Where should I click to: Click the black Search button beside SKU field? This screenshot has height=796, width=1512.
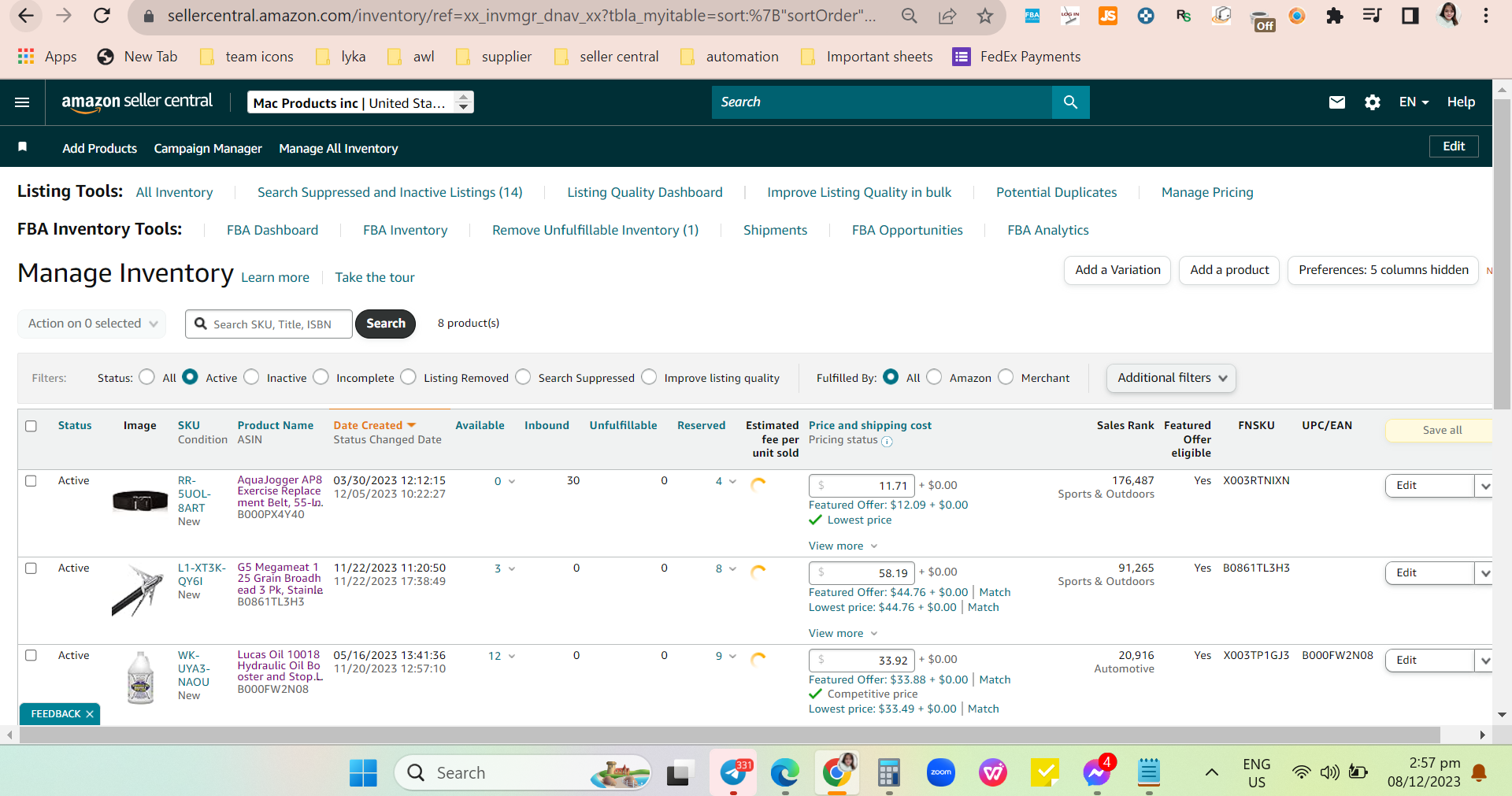(x=385, y=324)
